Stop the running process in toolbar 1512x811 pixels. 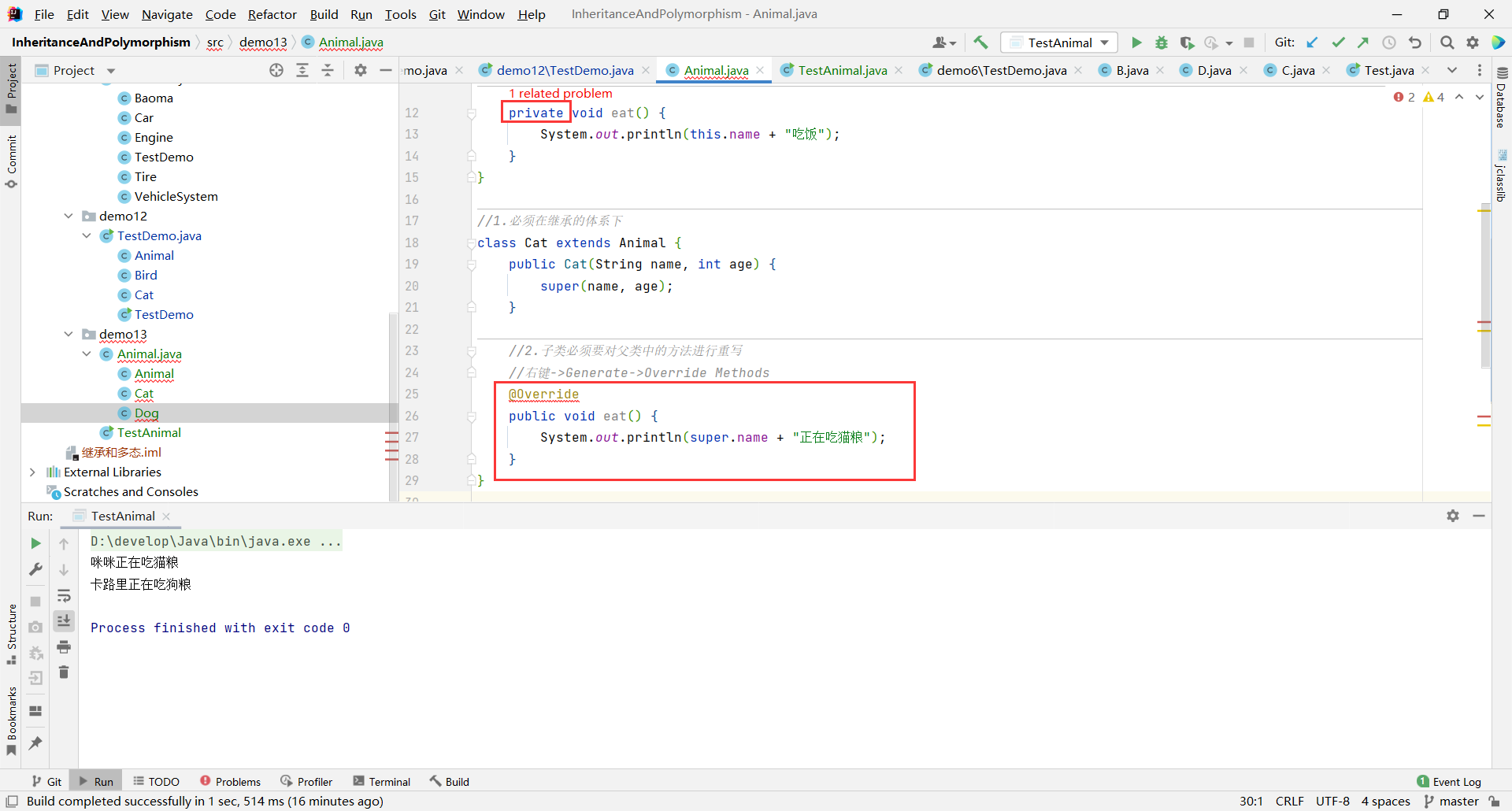(1248, 43)
